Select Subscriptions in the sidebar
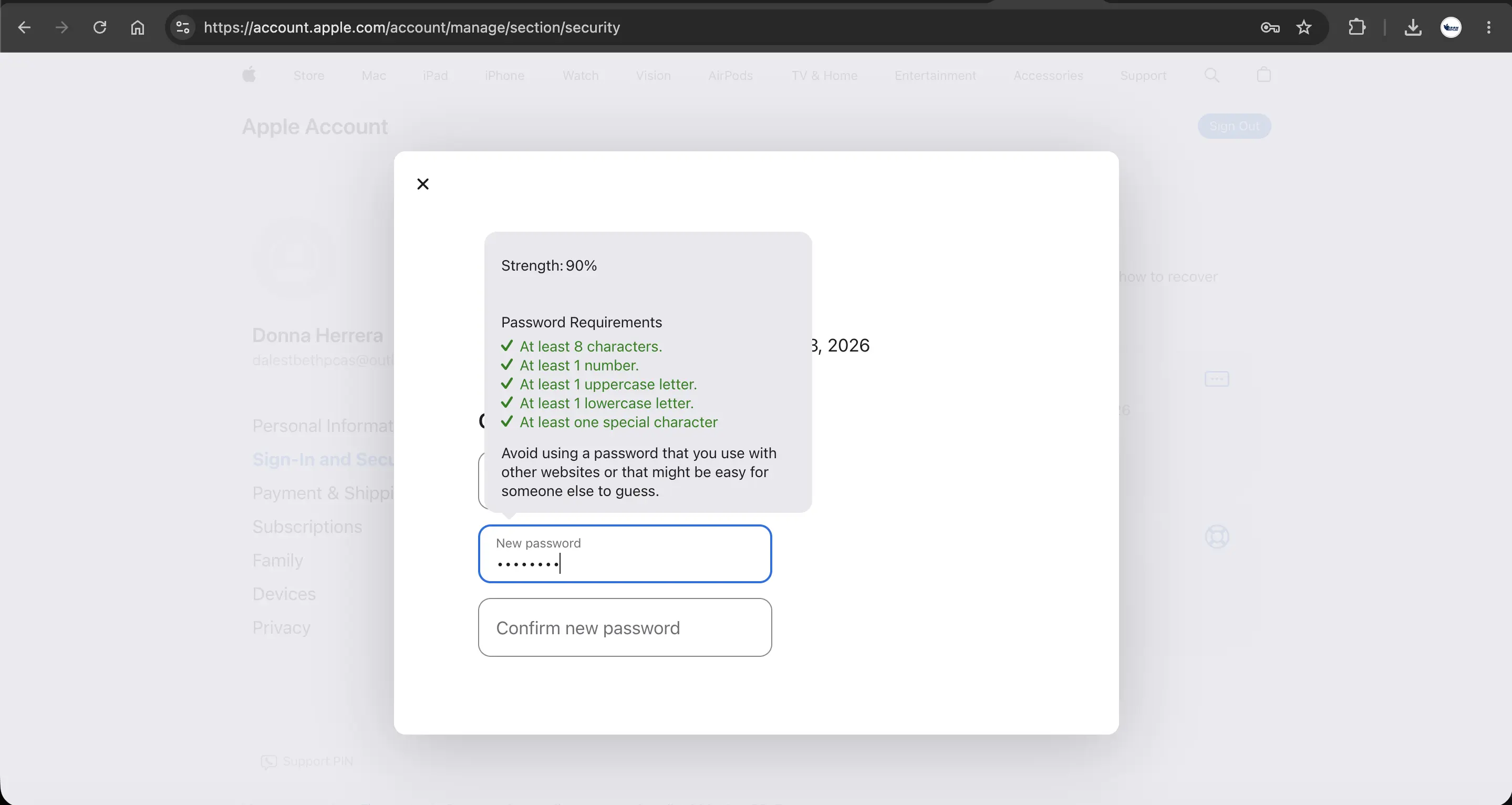The width and height of the screenshot is (1512, 805). pos(307,526)
